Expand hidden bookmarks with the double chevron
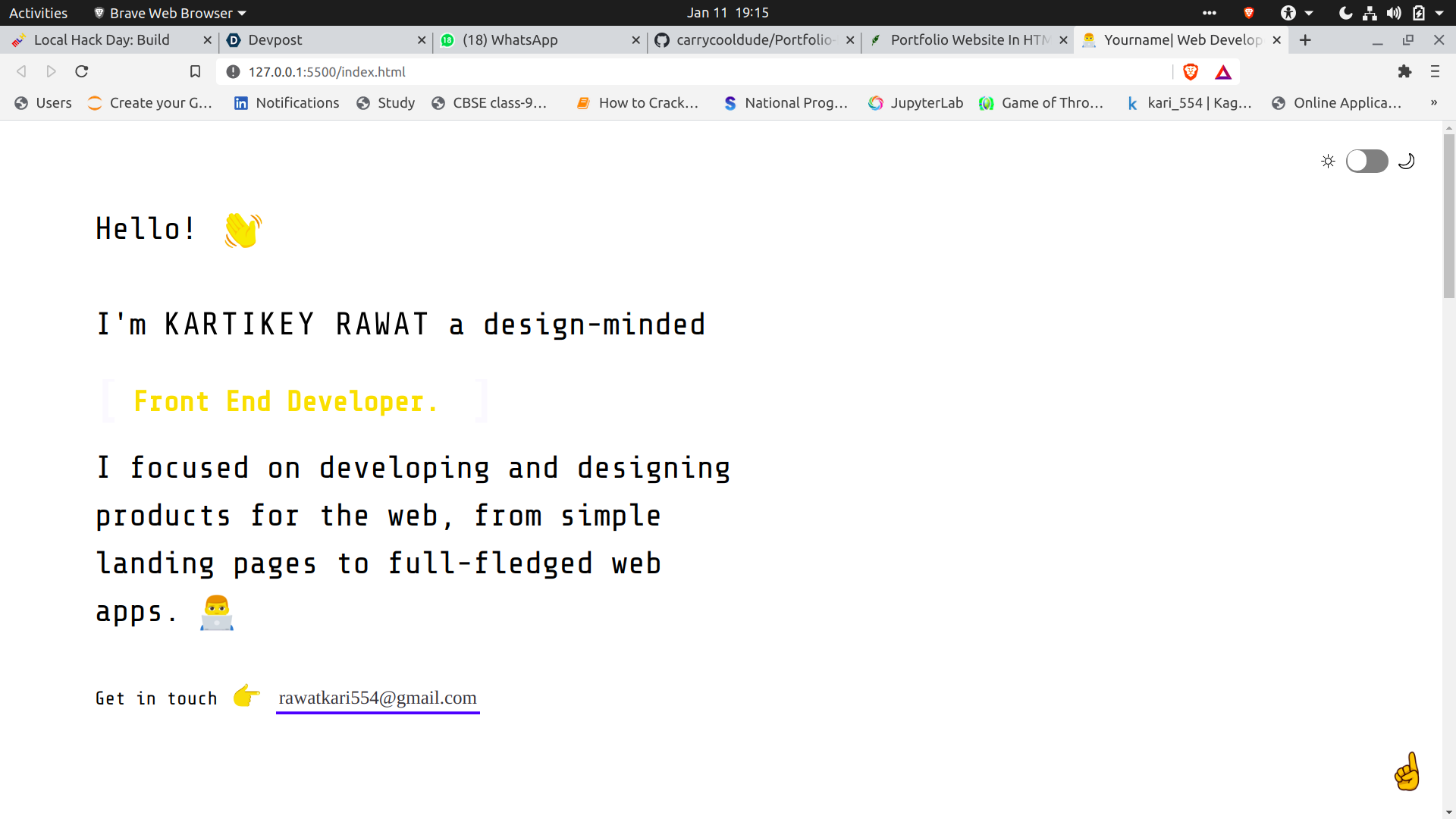The height and width of the screenshot is (819, 1456). click(x=1433, y=103)
